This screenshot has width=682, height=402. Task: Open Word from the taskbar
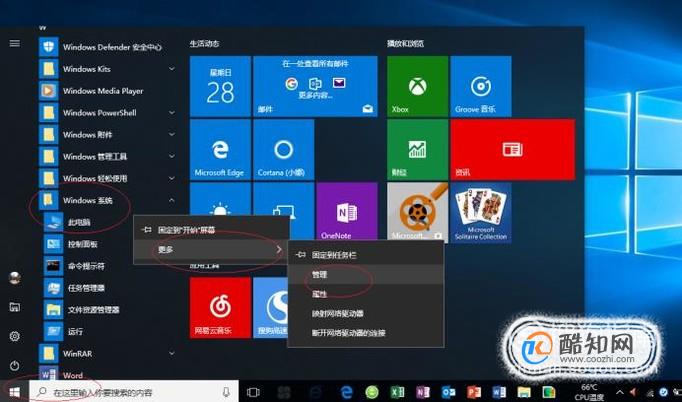499,392
